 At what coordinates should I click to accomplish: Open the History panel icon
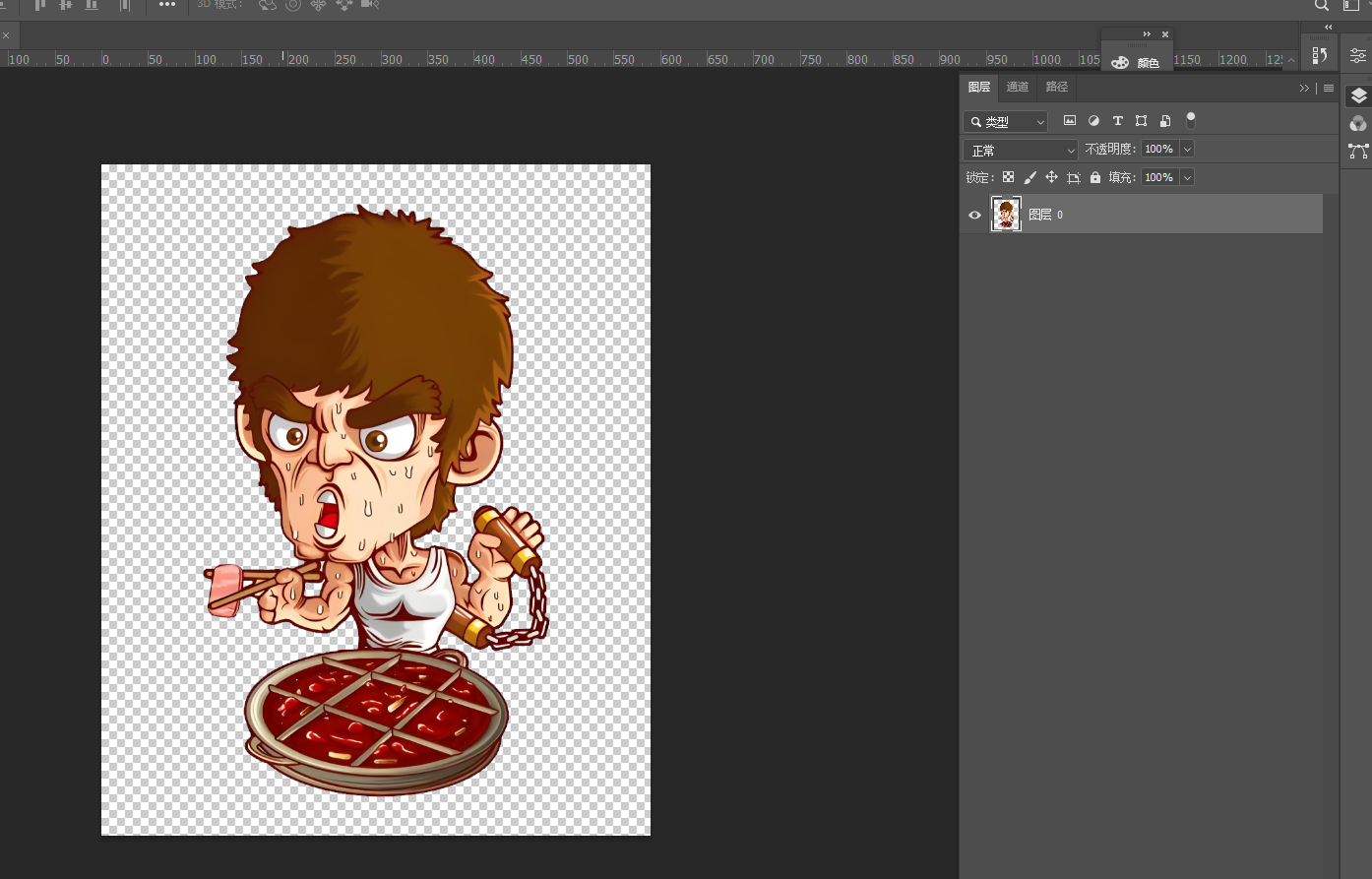pyautogui.click(x=1320, y=55)
